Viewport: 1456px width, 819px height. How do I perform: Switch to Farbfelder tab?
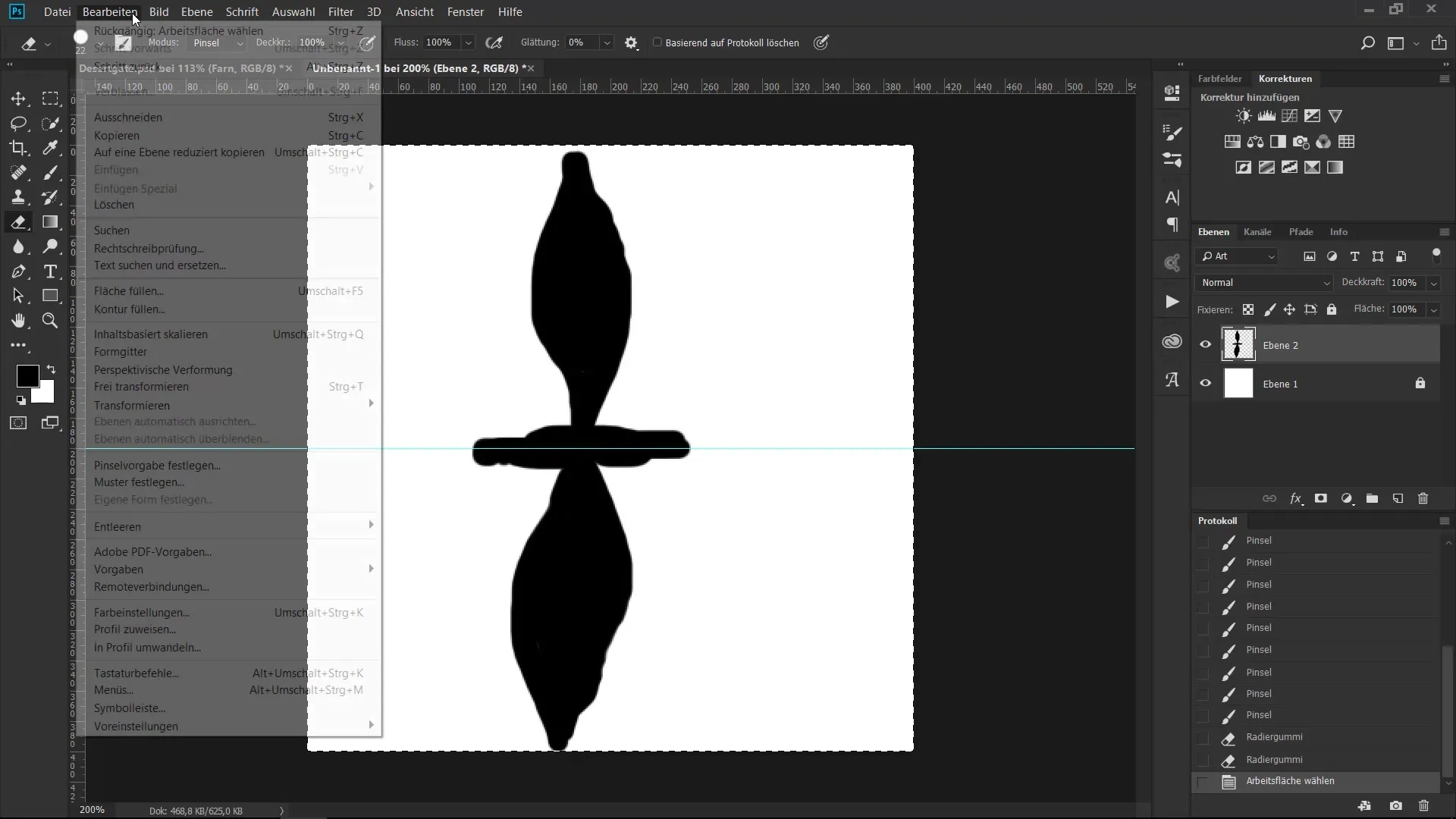click(1219, 79)
